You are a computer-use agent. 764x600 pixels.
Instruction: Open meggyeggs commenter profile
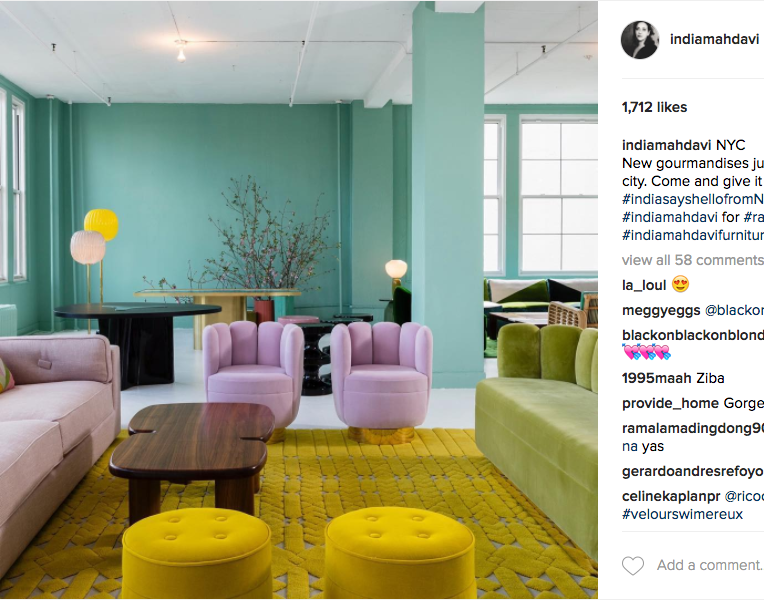coord(661,310)
